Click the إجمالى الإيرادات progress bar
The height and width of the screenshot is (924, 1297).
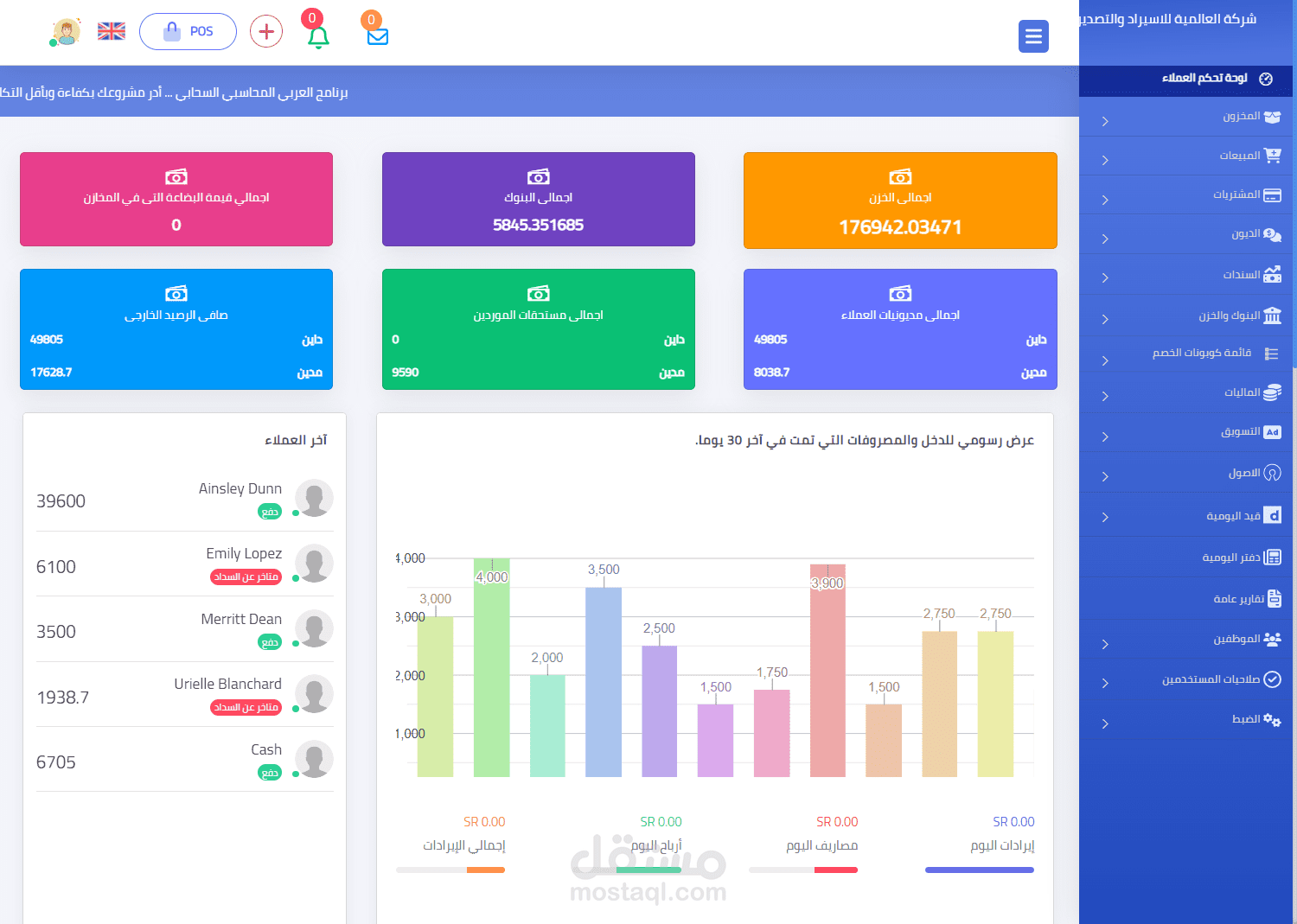[x=450, y=870]
